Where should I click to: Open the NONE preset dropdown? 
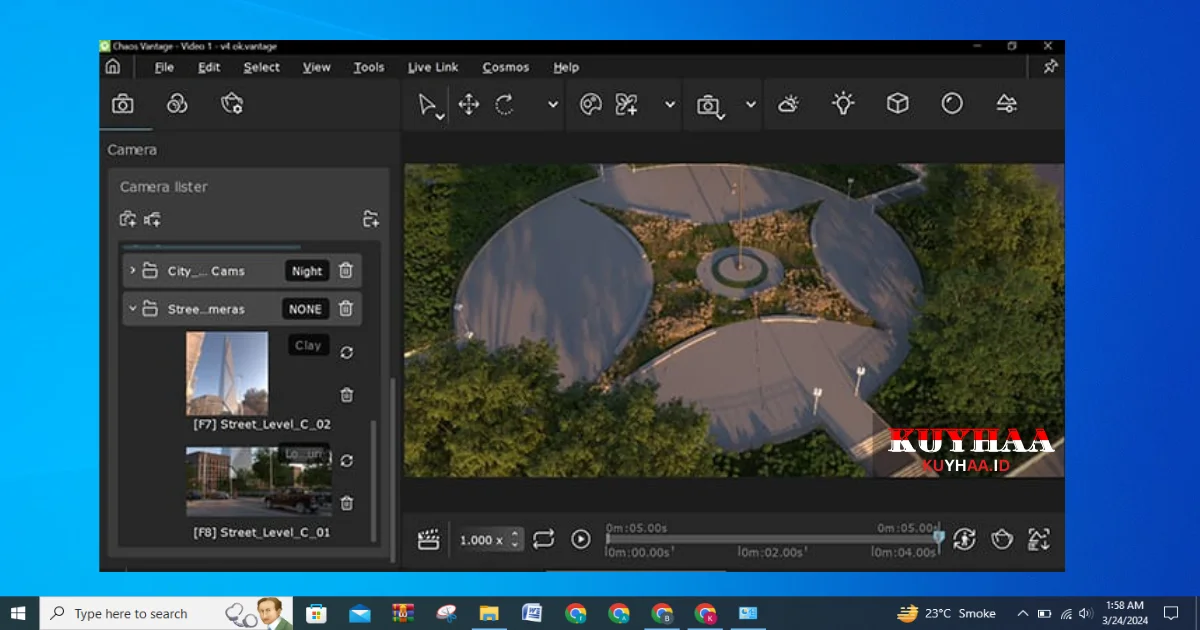305,309
